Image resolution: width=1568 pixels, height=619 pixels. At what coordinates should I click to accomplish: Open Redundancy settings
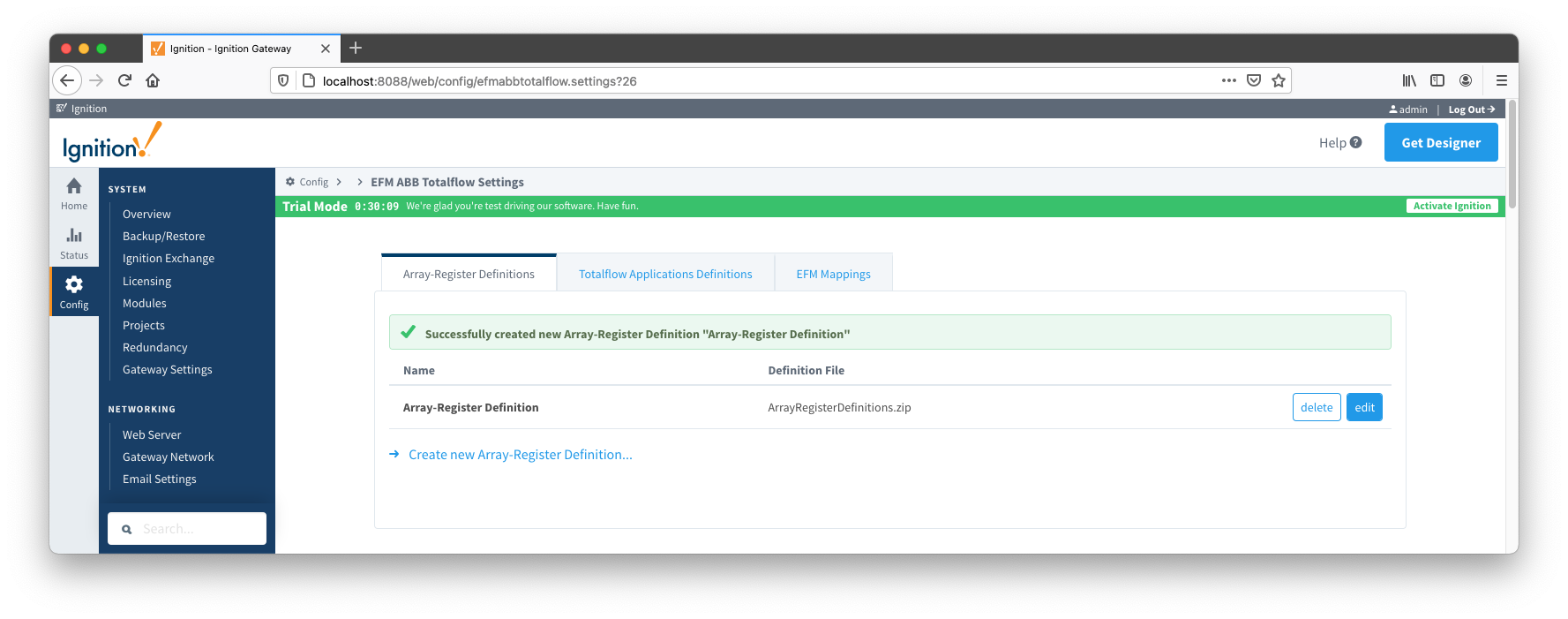pyautogui.click(x=154, y=347)
